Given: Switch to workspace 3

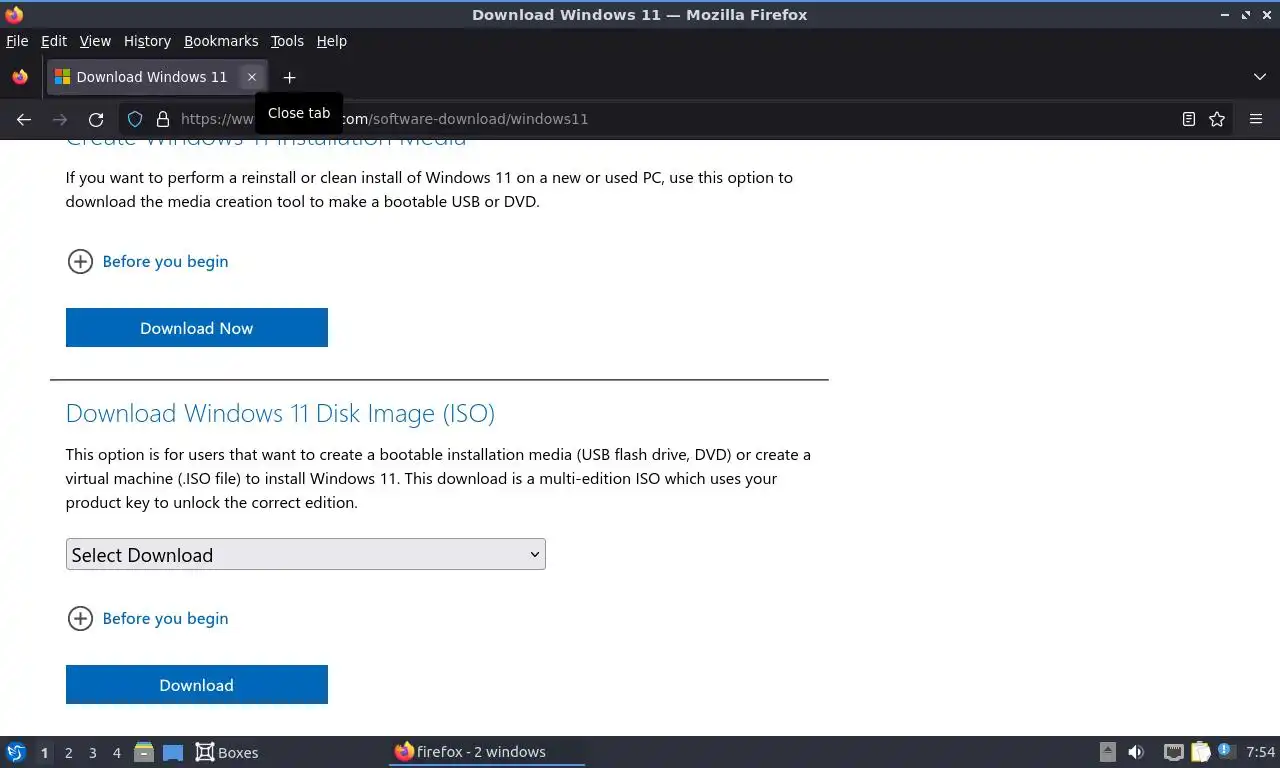Looking at the screenshot, I should coord(93,753).
